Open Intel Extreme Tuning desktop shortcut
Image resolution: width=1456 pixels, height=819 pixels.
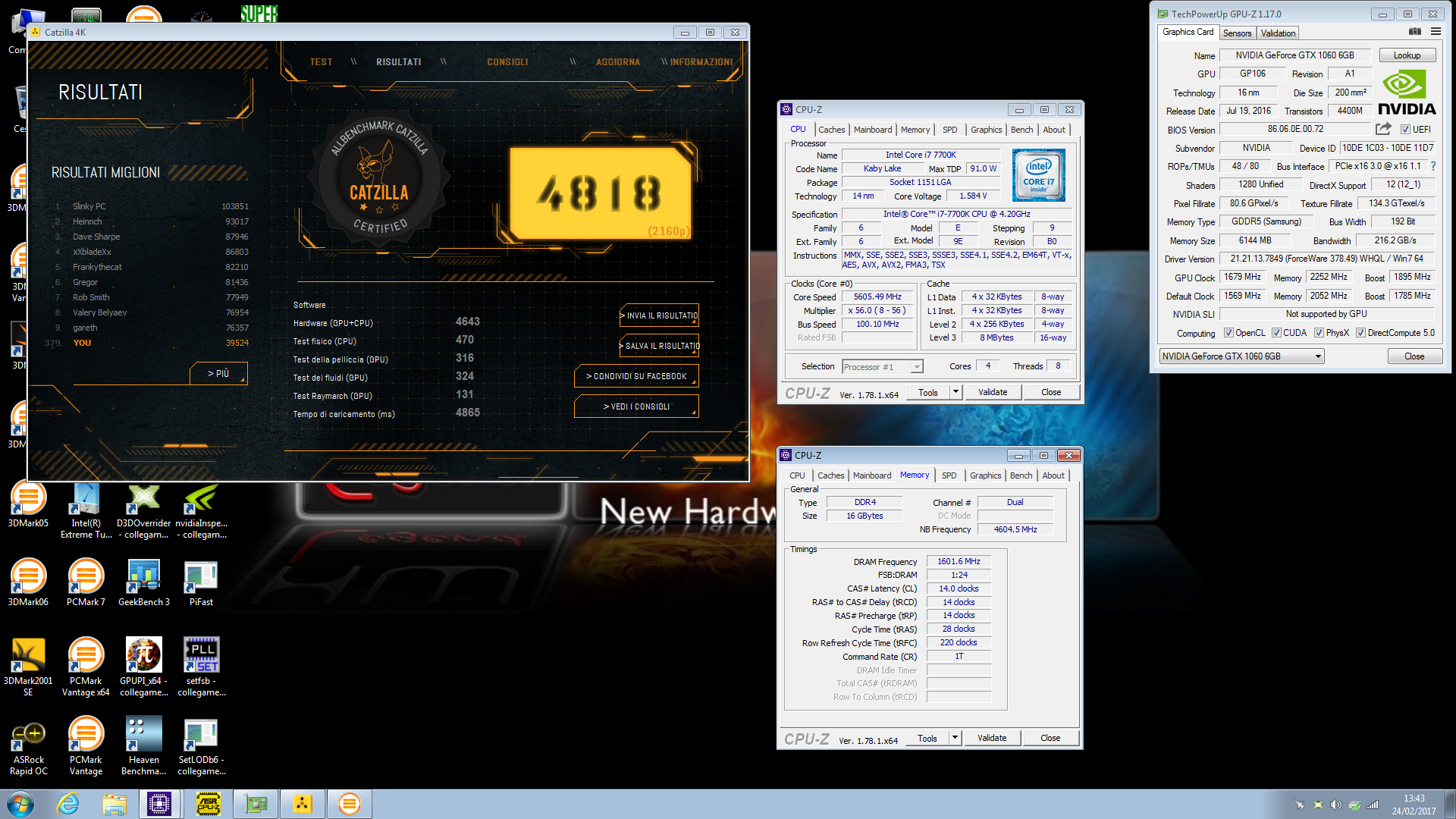[x=86, y=511]
